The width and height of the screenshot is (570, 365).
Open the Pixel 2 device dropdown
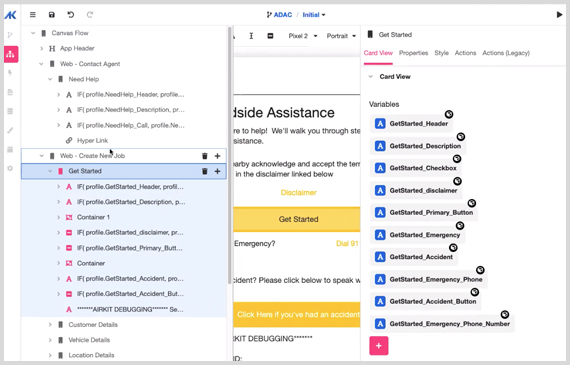[303, 36]
